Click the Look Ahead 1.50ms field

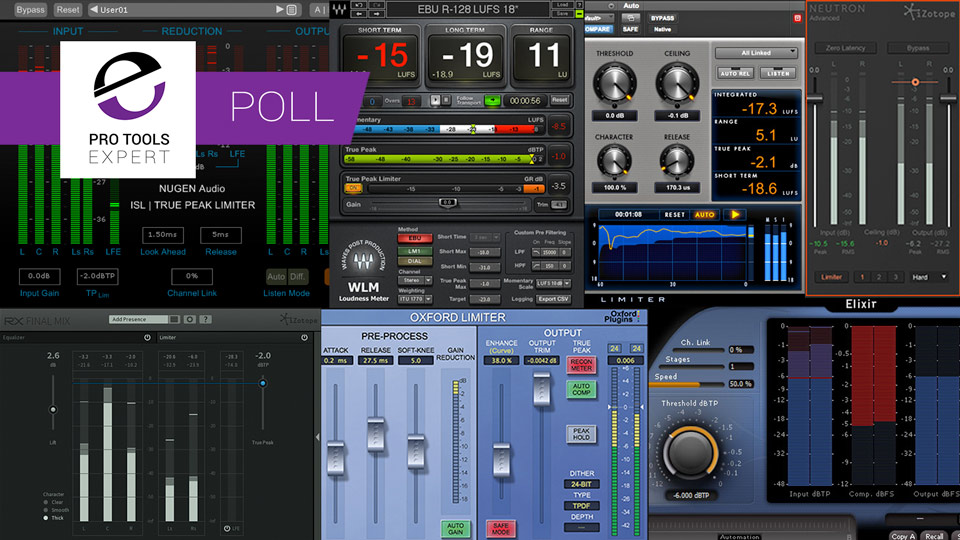tap(163, 234)
